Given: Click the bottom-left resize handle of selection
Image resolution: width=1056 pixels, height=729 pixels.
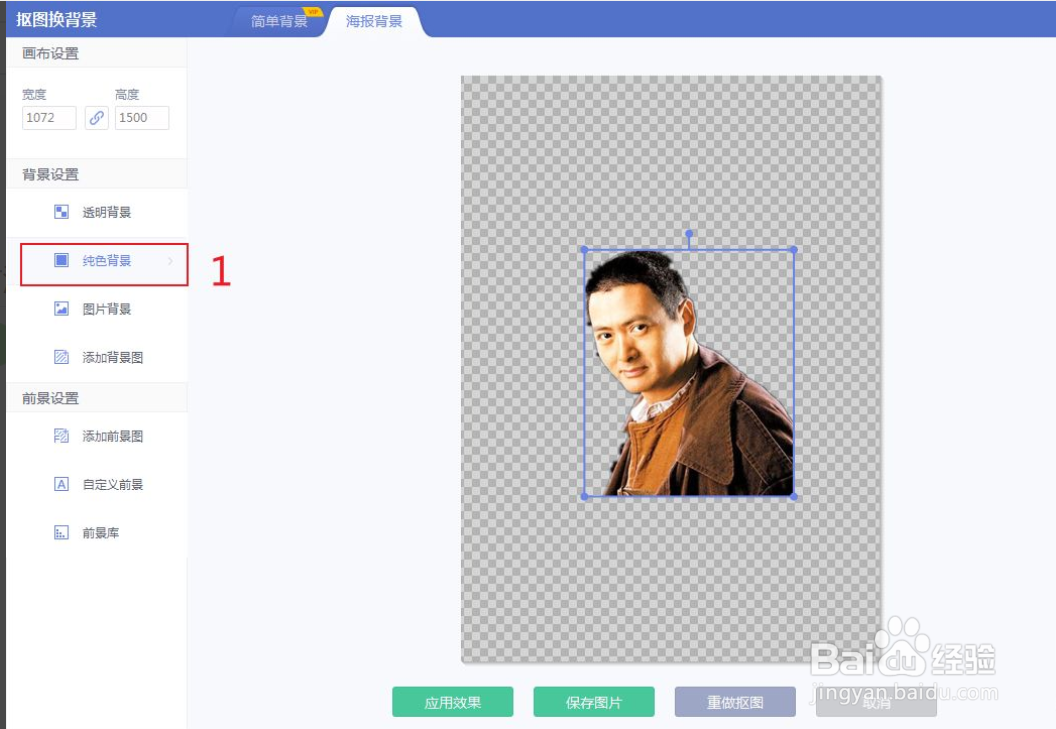Looking at the screenshot, I should 584,497.
